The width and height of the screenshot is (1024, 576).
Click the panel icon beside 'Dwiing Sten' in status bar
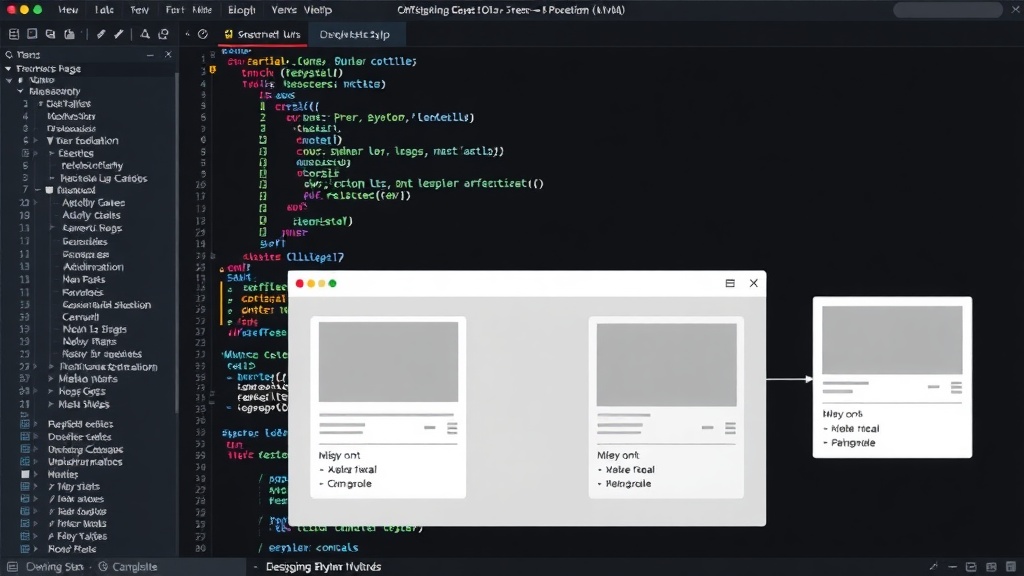pyautogui.click(x=12, y=567)
